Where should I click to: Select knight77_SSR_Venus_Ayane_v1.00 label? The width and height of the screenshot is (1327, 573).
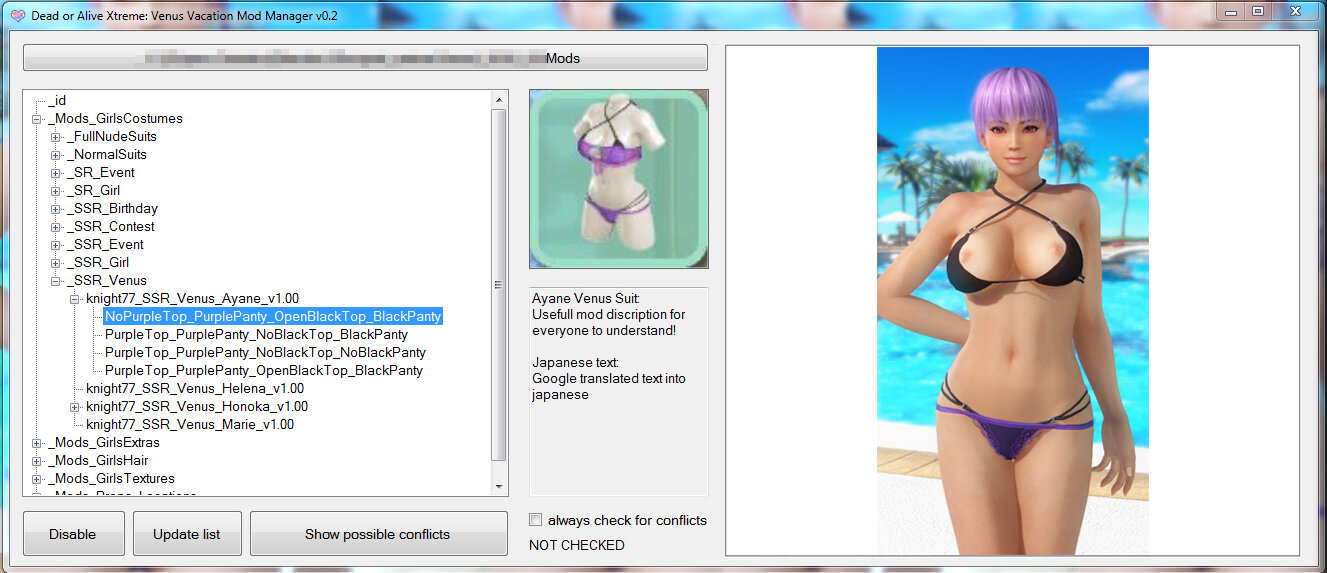192,298
